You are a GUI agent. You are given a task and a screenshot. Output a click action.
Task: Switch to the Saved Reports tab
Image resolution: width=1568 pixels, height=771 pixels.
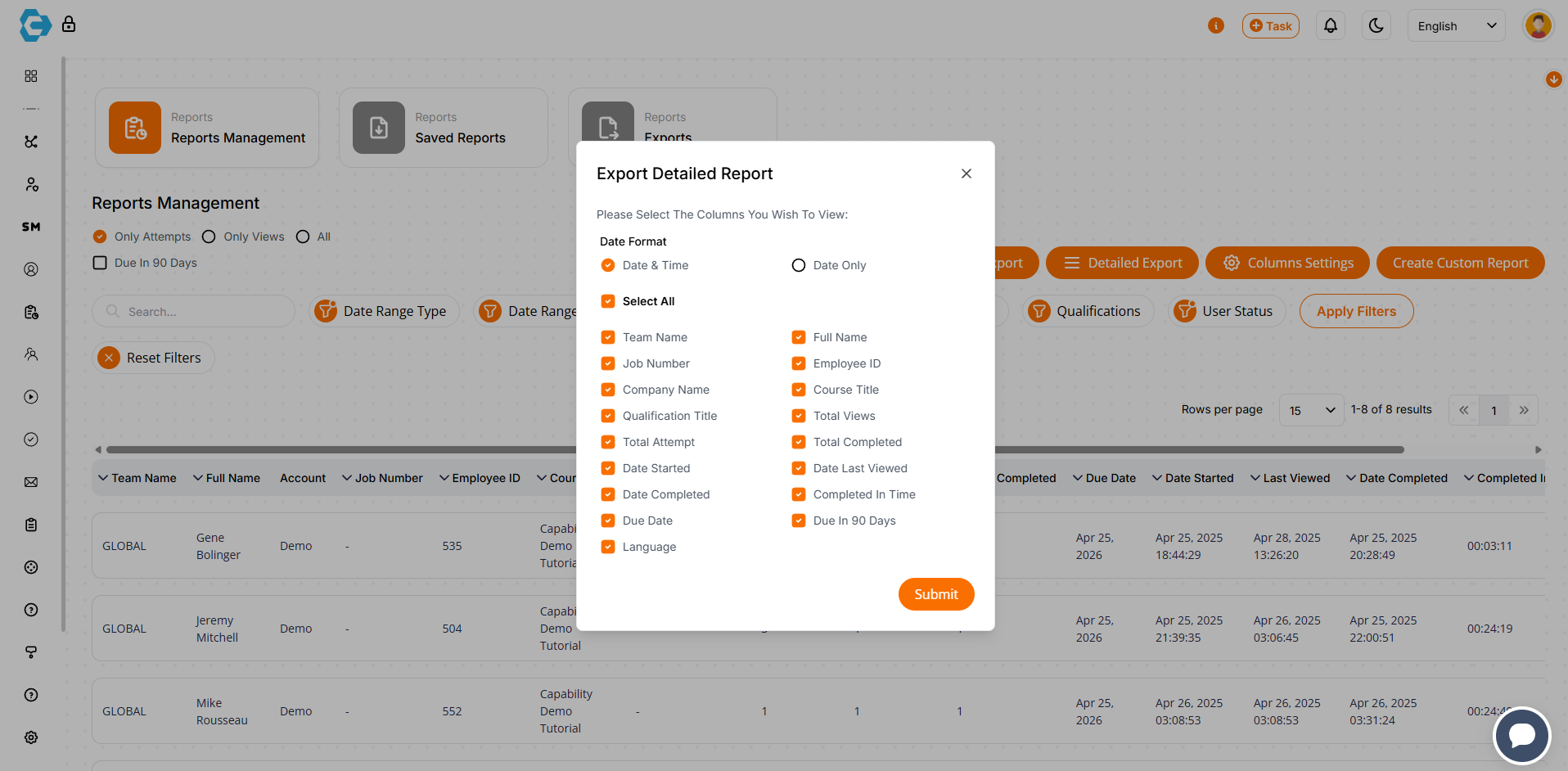click(443, 128)
